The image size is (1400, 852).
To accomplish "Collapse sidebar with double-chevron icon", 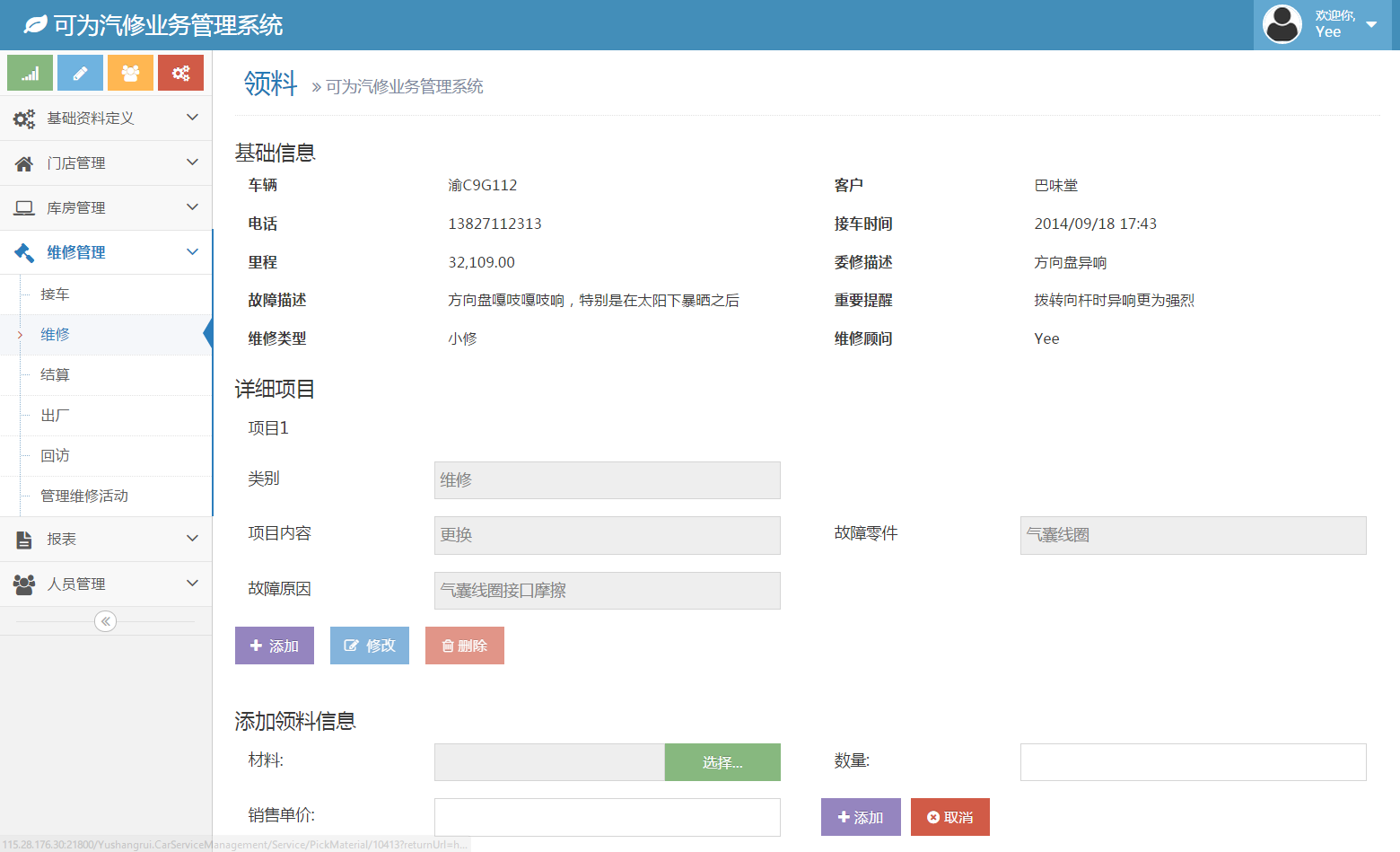I will [105, 621].
